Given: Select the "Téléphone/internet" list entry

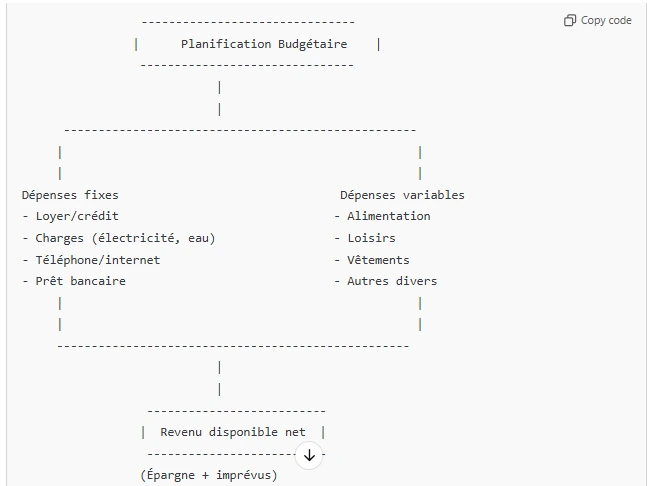Looking at the screenshot, I should (x=97, y=260).
